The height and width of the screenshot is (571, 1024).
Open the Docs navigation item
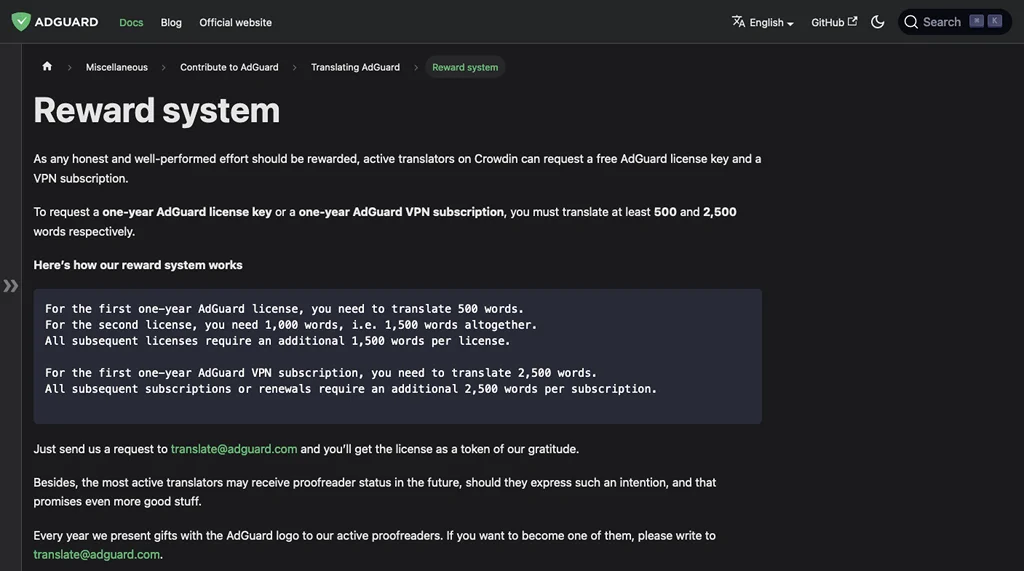tap(131, 22)
